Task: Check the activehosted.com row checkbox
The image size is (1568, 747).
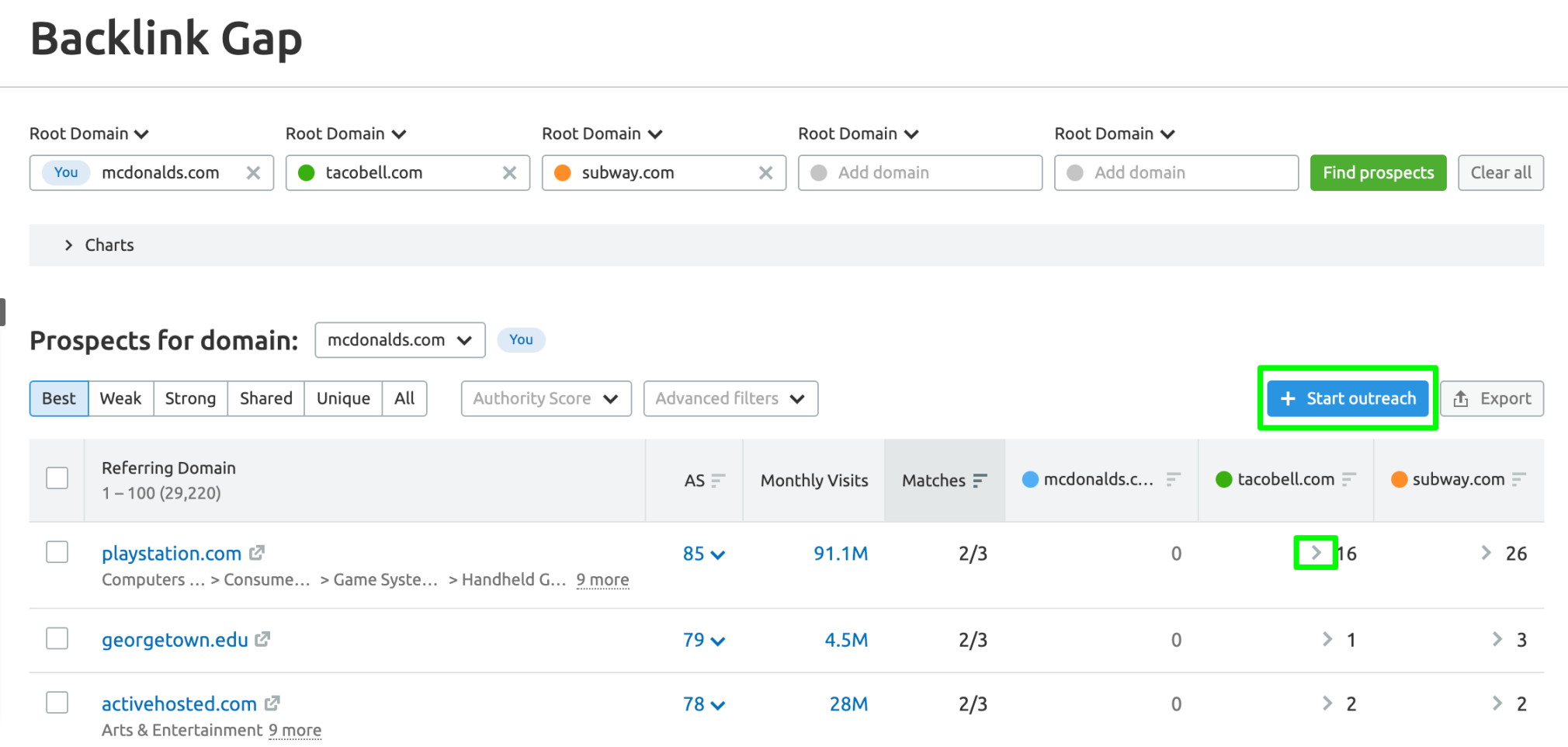Action: coord(57,703)
